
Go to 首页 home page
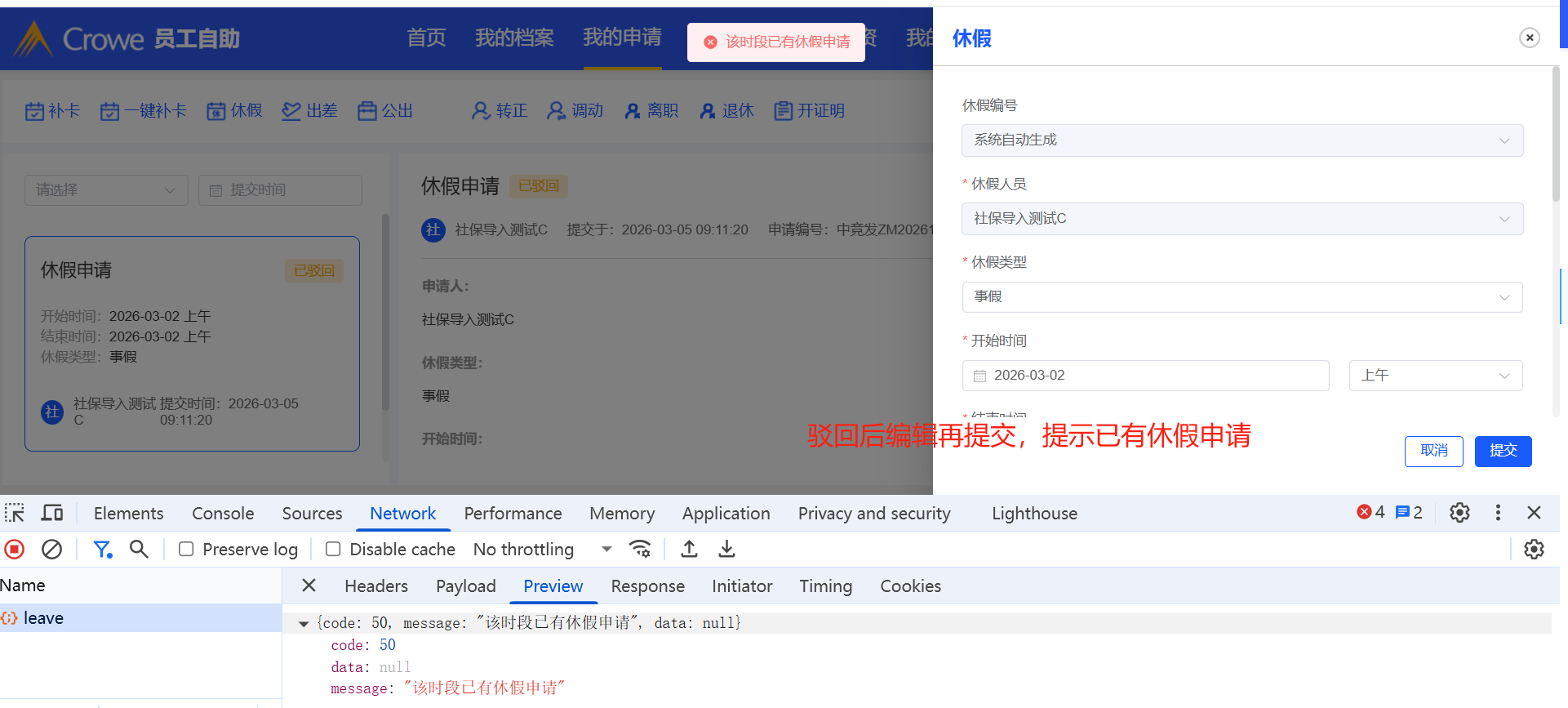426,38
